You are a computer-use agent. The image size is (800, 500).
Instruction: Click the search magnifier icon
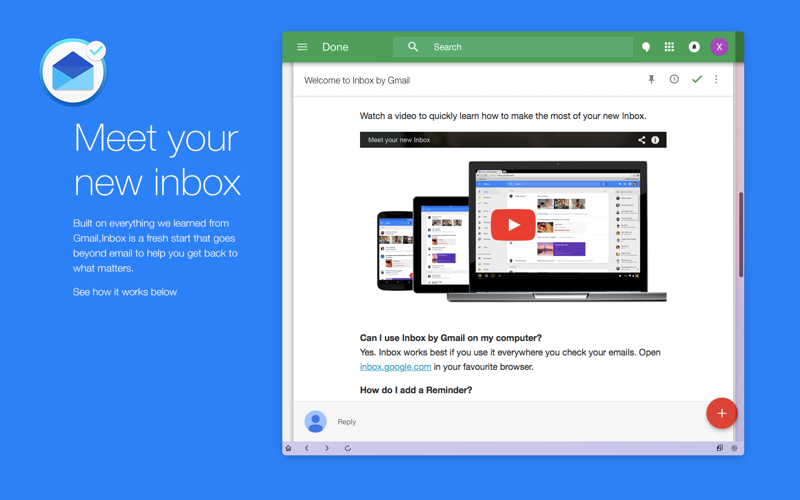tap(413, 47)
